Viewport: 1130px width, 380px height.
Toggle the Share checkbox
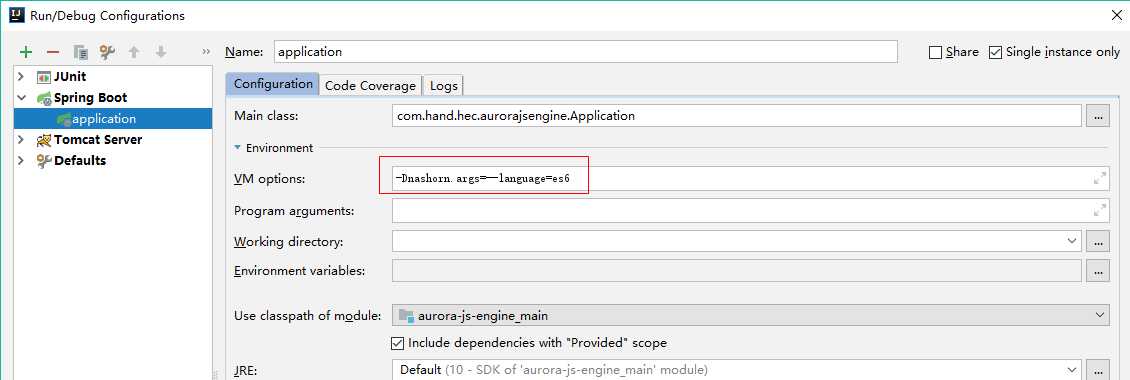point(935,52)
